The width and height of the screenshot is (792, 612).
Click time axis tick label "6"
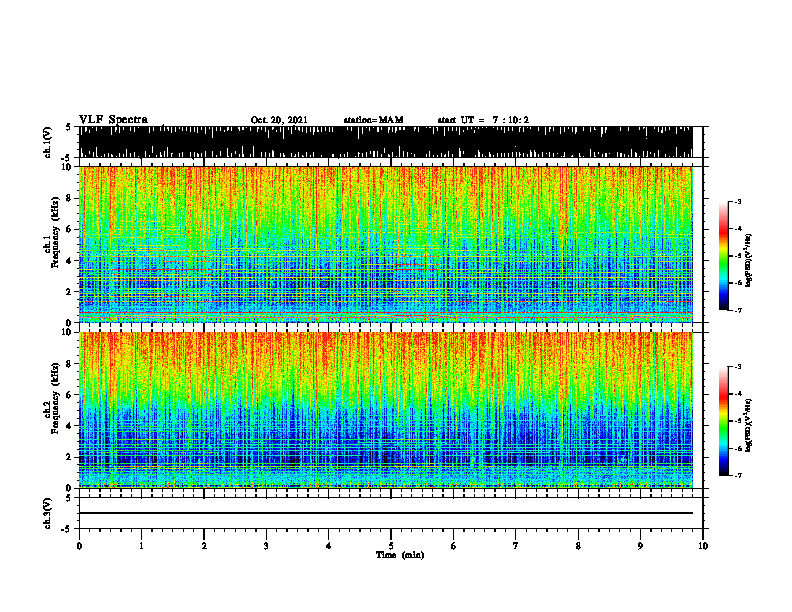(x=454, y=546)
